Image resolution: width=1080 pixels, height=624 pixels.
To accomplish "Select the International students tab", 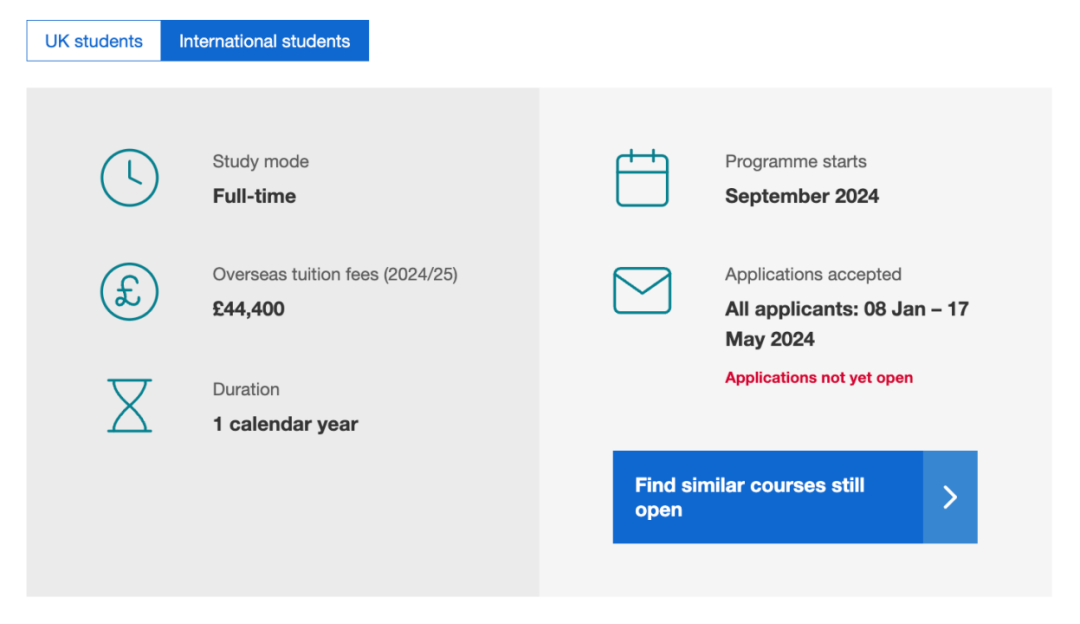I will tap(264, 41).
